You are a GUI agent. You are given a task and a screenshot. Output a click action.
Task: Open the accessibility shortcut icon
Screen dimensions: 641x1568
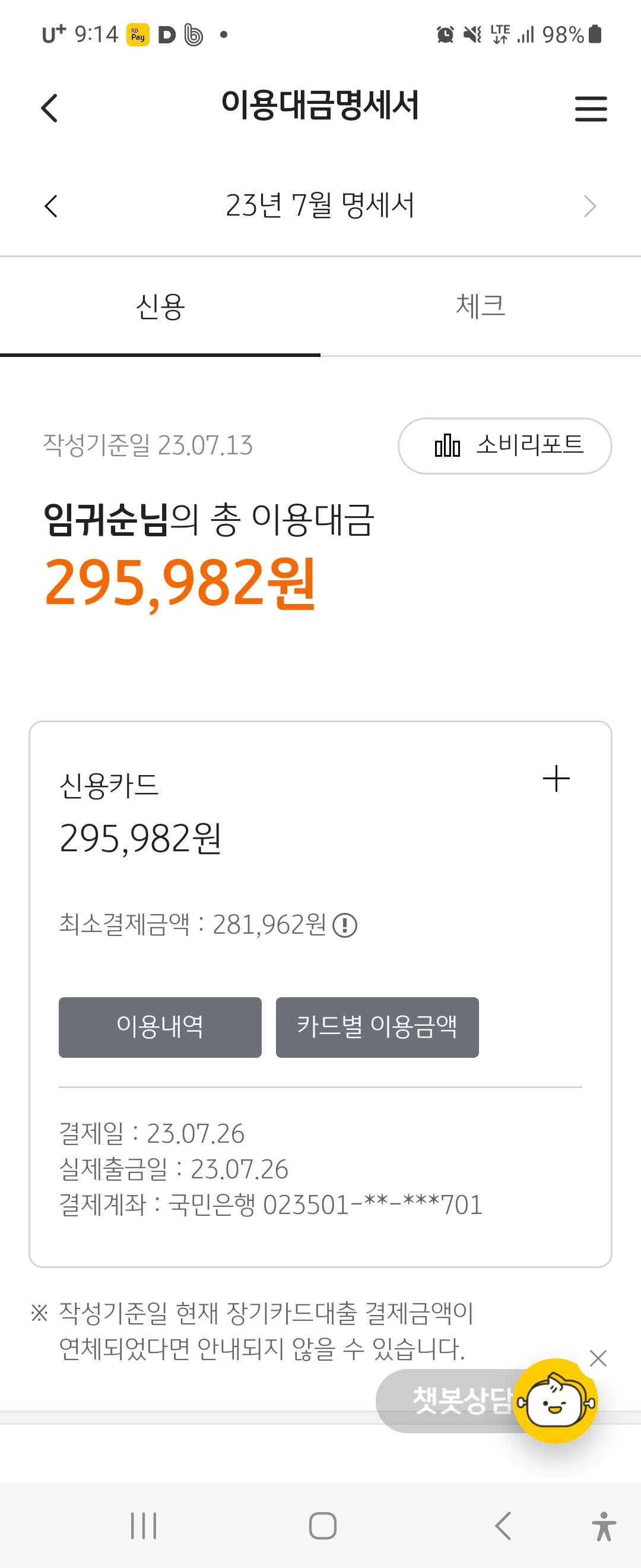click(603, 1526)
